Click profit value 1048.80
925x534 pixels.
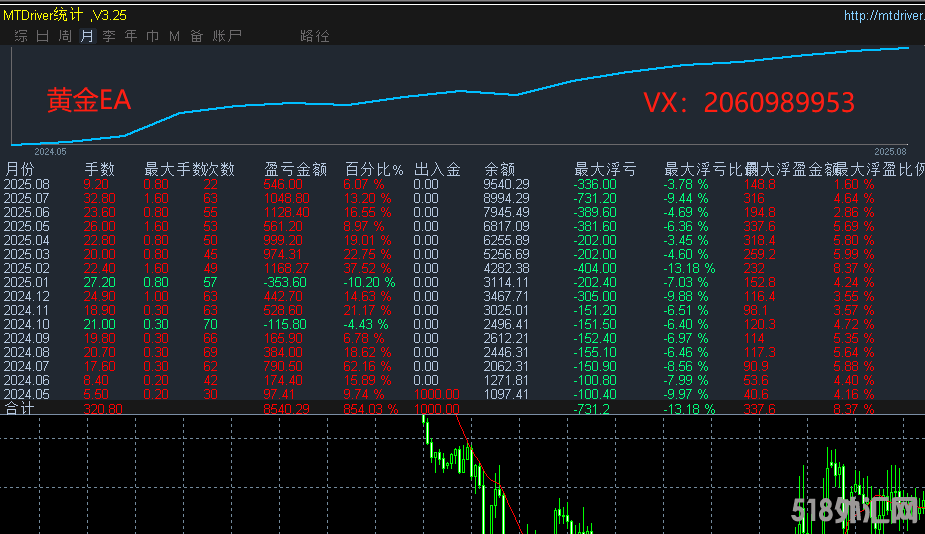[286, 198]
